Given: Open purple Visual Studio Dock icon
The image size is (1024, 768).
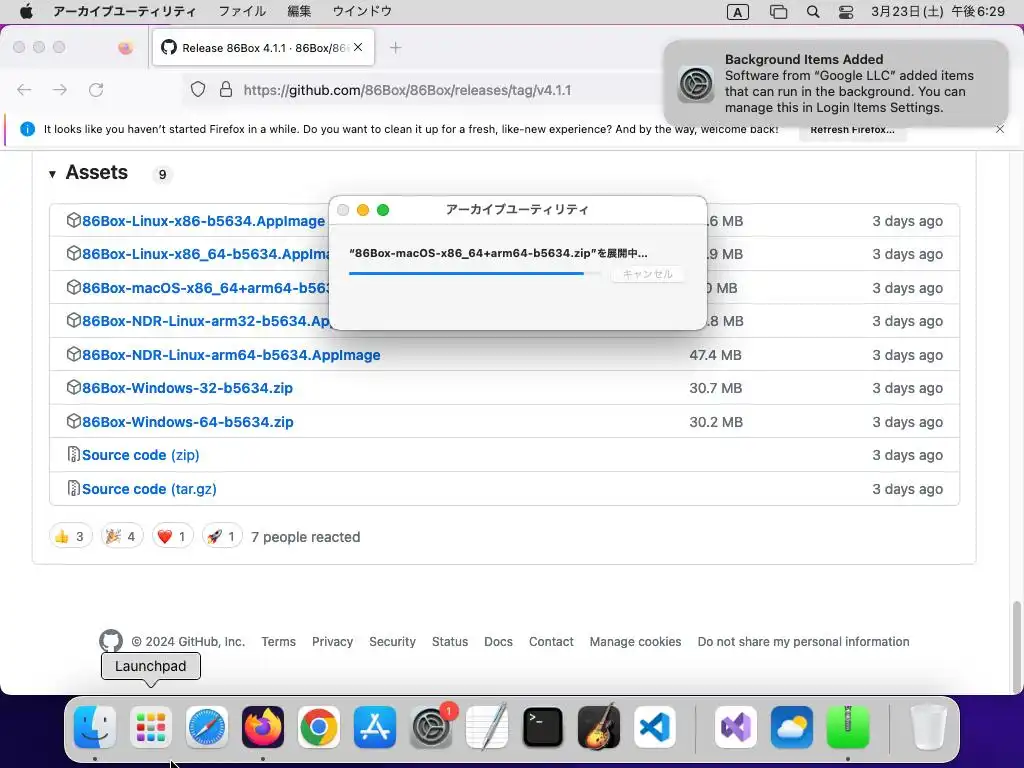Looking at the screenshot, I should coord(736,727).
